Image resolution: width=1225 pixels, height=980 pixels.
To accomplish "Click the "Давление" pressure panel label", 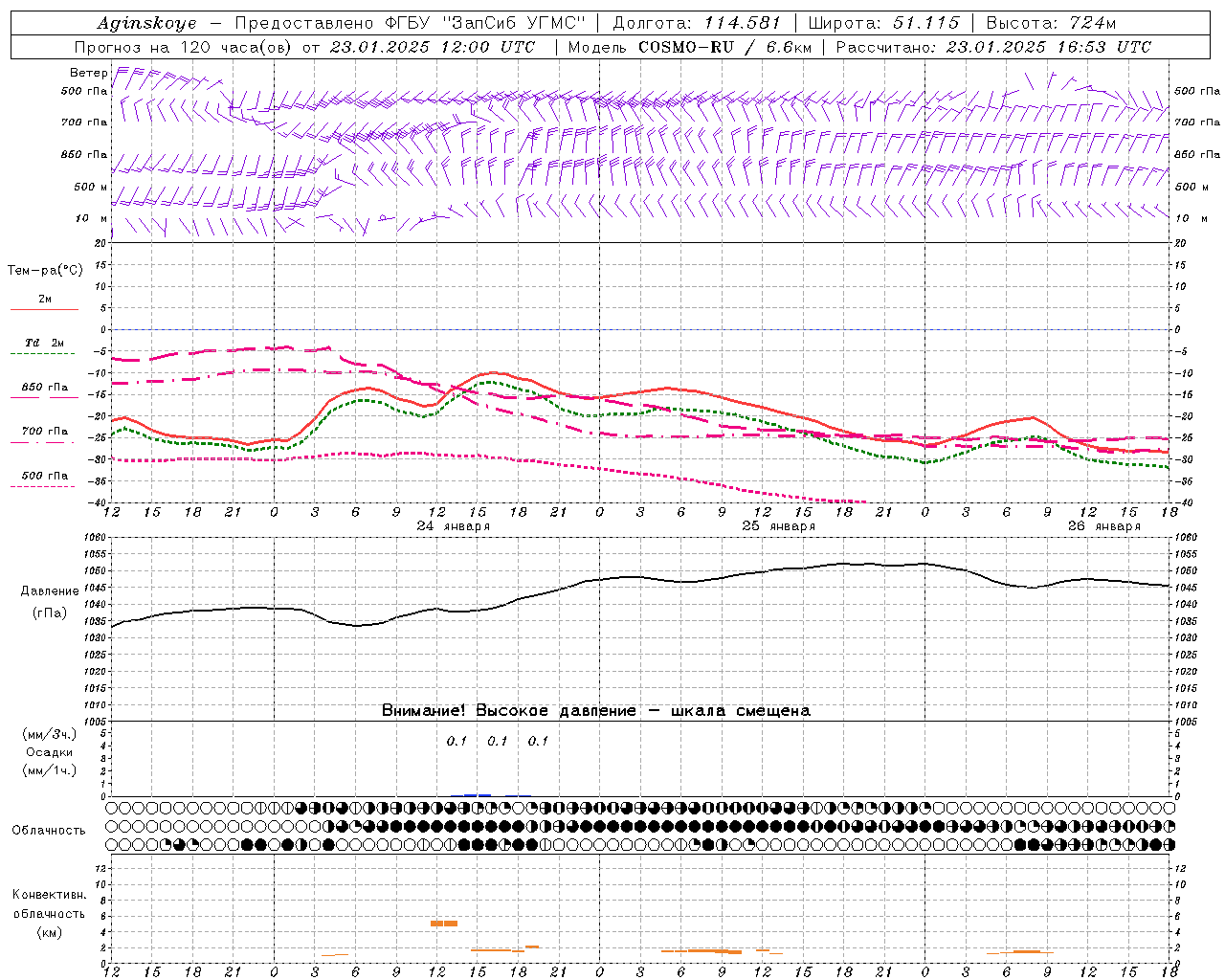I will [x=50, y=591].
